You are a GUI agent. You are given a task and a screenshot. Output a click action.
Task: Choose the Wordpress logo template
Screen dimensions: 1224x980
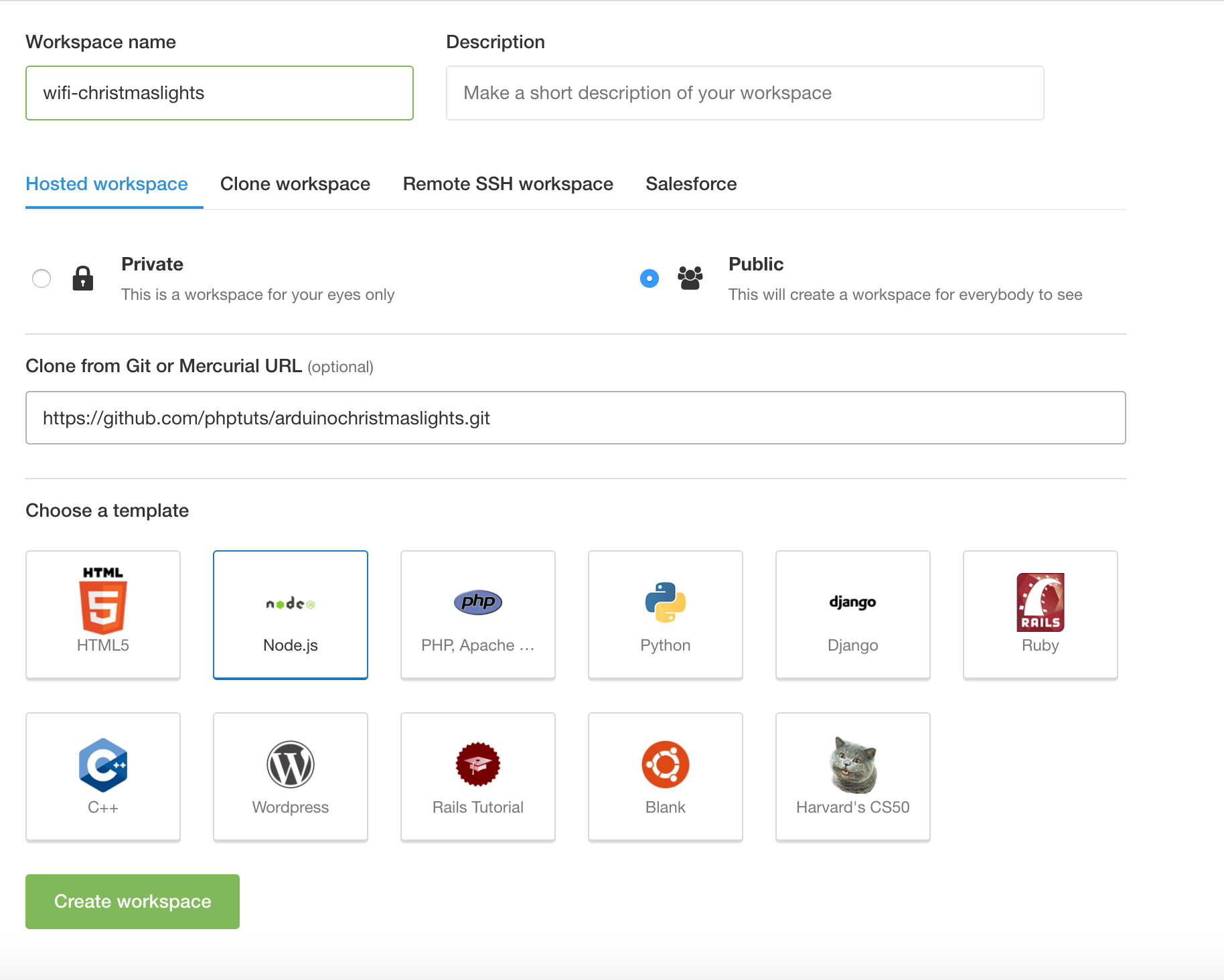click(x=291, y=764)
